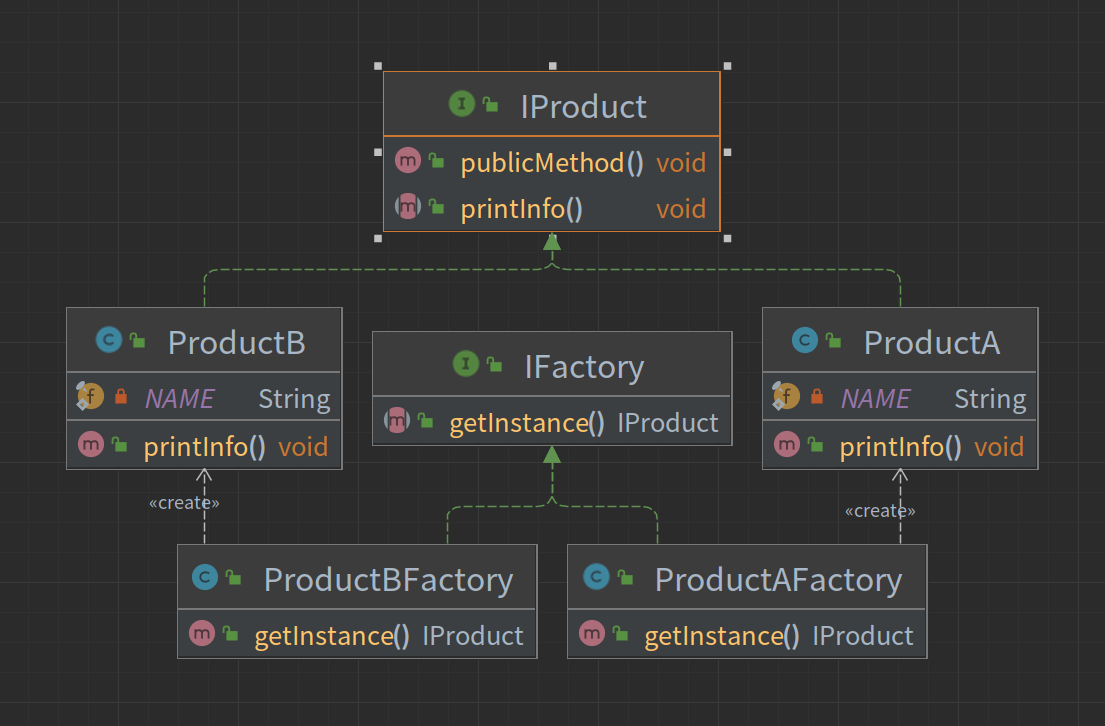Click the inheritance arrowhead below IFactory
This screenshot has width=1105, height=726.
pos(551,456)
